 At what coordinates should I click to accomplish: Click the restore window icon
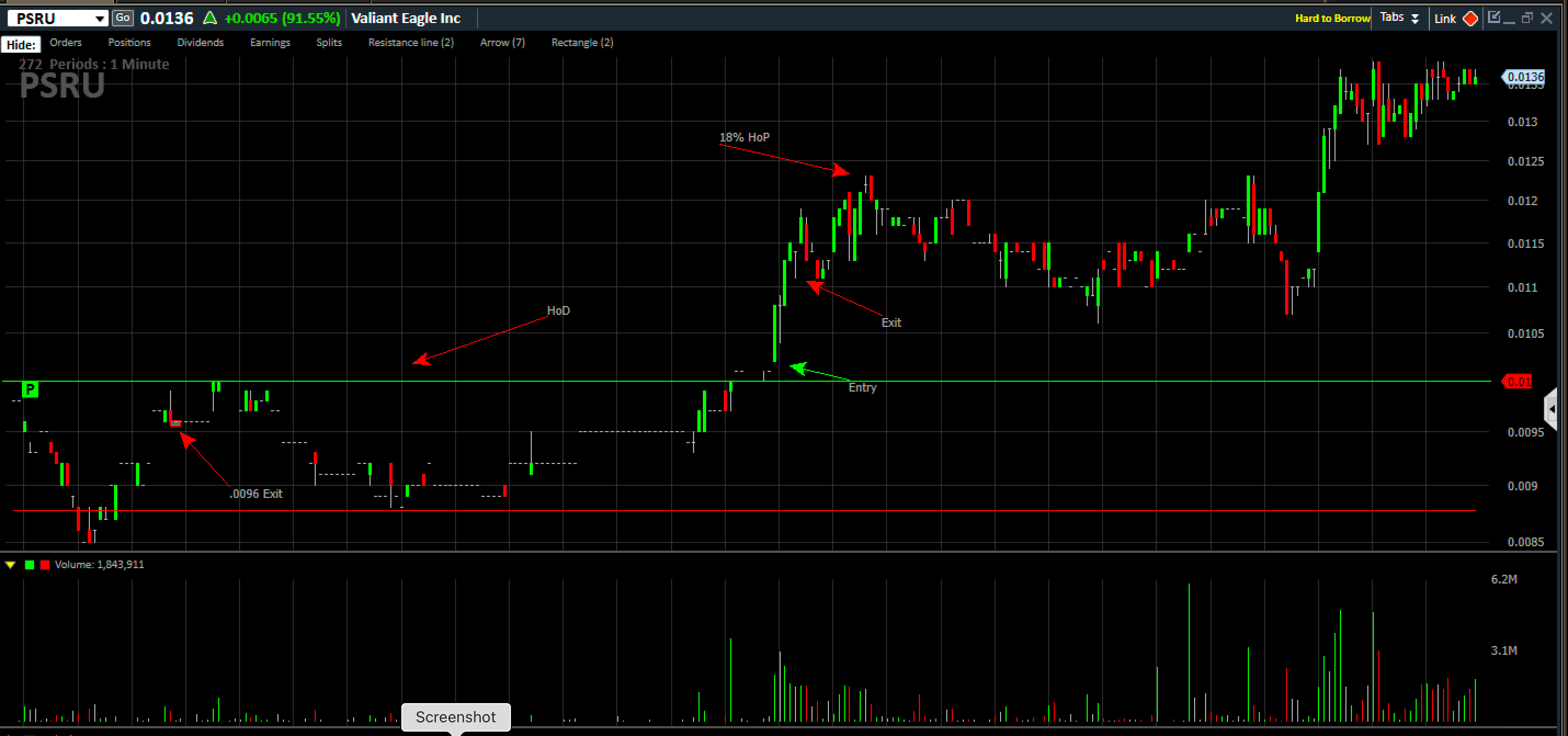[x=1527, y=18]
